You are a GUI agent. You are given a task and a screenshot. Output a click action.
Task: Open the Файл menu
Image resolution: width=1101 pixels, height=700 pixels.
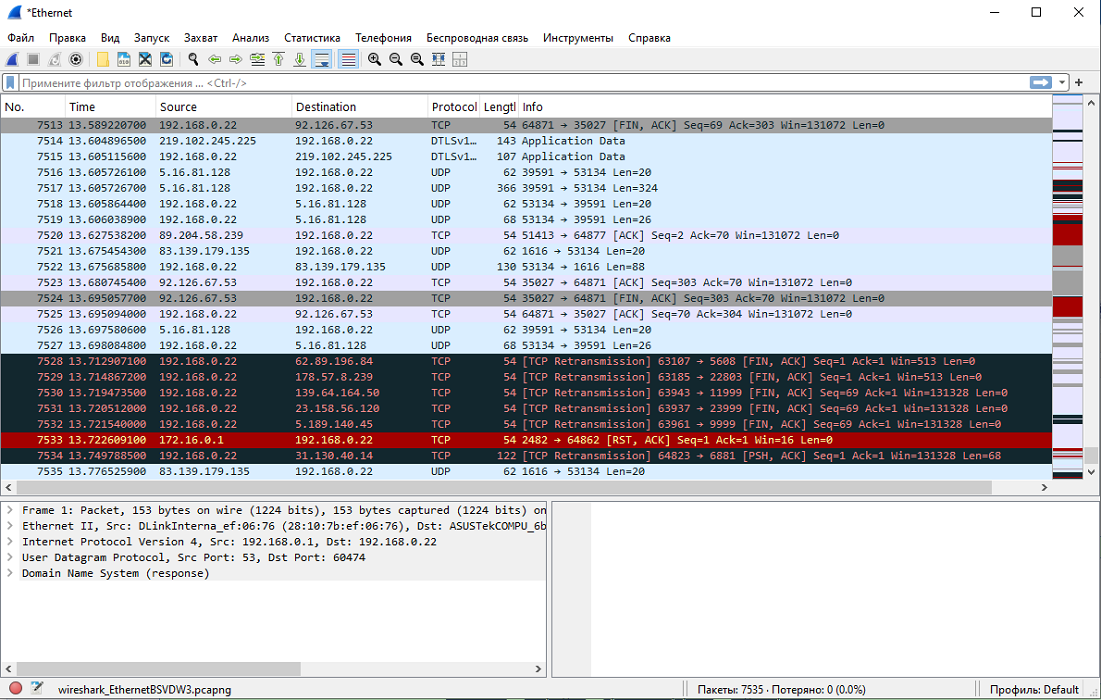click(x=20, y=38)
